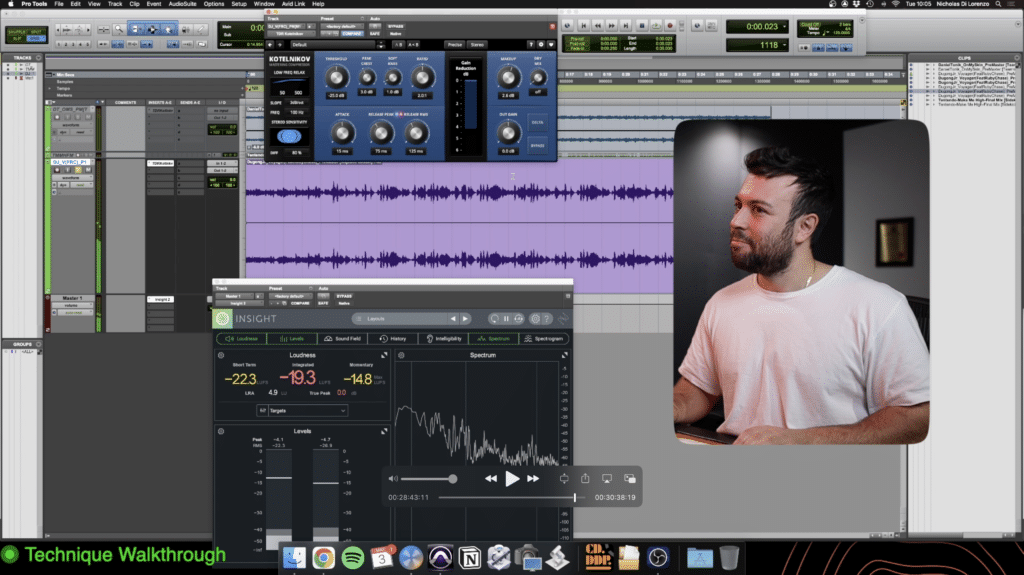
Task: Click the Go to End transport button
Action: pos(626,25)
